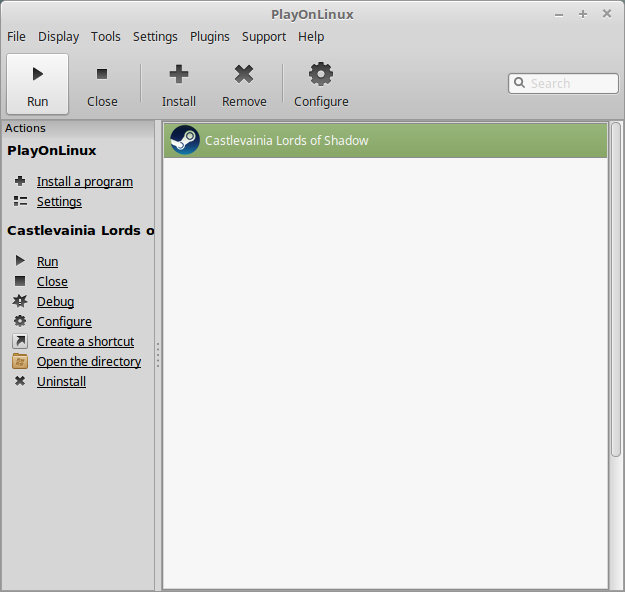Screen dimensions: 625x592
Task: Click the Uninstall link
Action: pyautogui.click(x=61, y=382)
